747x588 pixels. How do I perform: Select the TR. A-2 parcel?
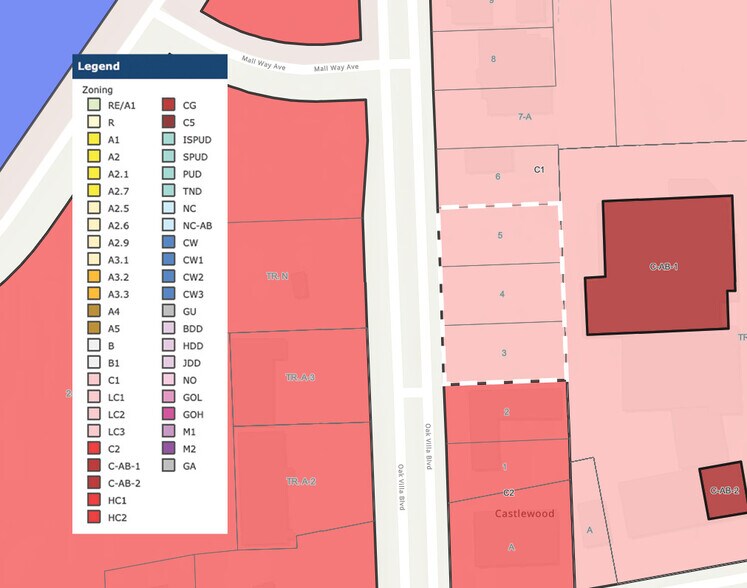(301, 481)
